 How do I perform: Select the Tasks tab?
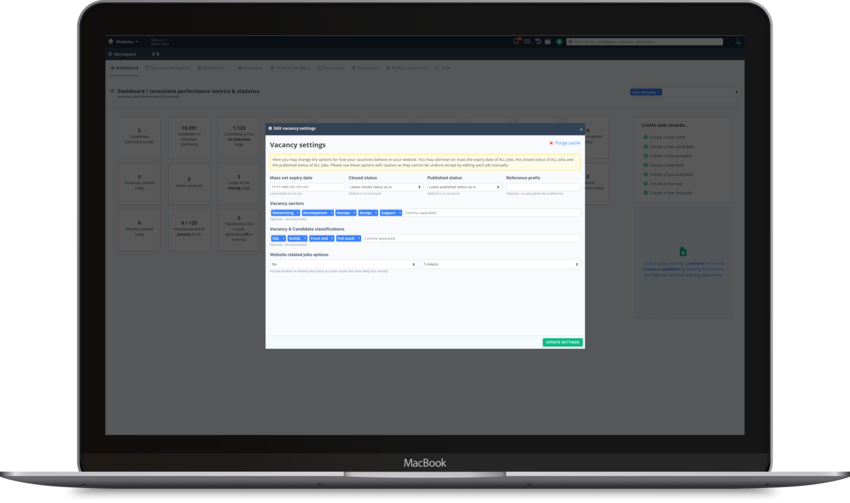443,68
